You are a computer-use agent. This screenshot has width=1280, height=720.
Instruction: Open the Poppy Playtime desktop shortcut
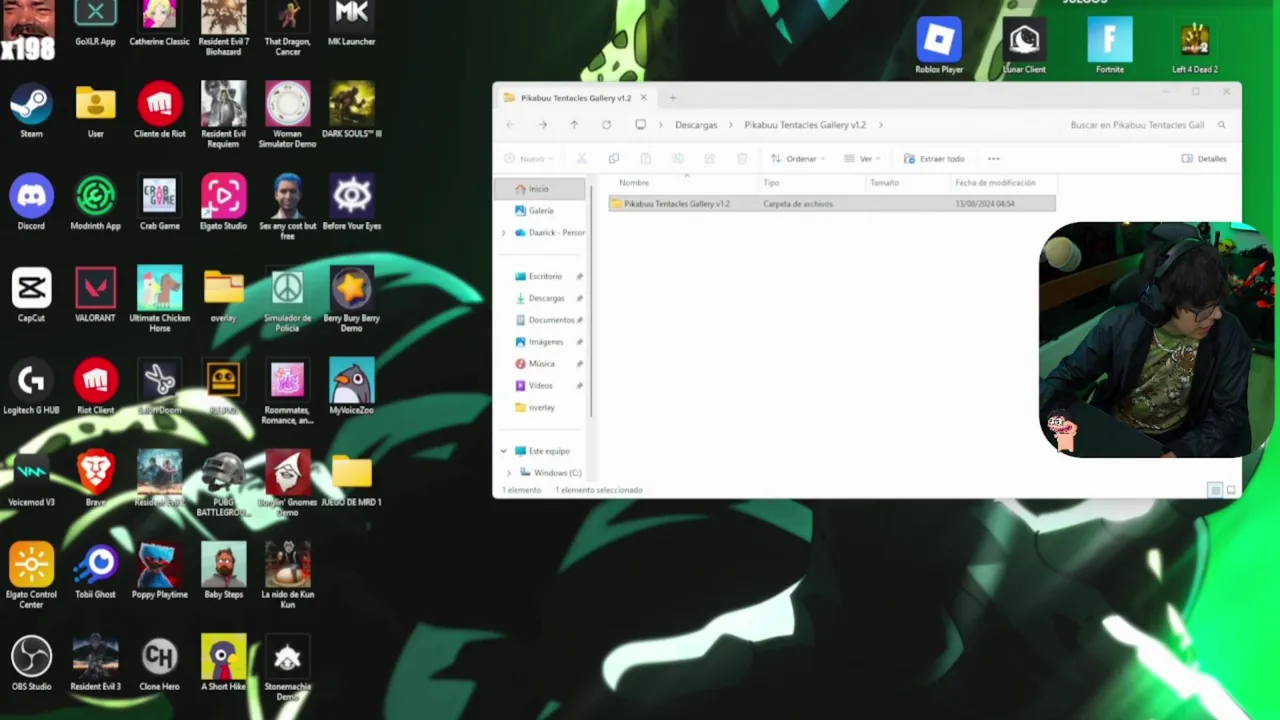(159, 570)
